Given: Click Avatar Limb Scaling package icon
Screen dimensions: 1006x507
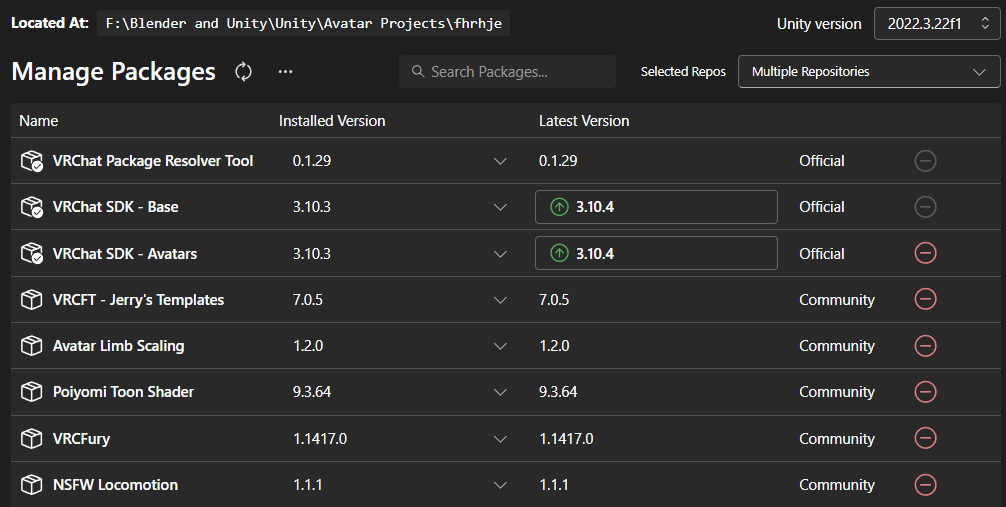Looking at the screenshot, I should (x=31, y=346).
